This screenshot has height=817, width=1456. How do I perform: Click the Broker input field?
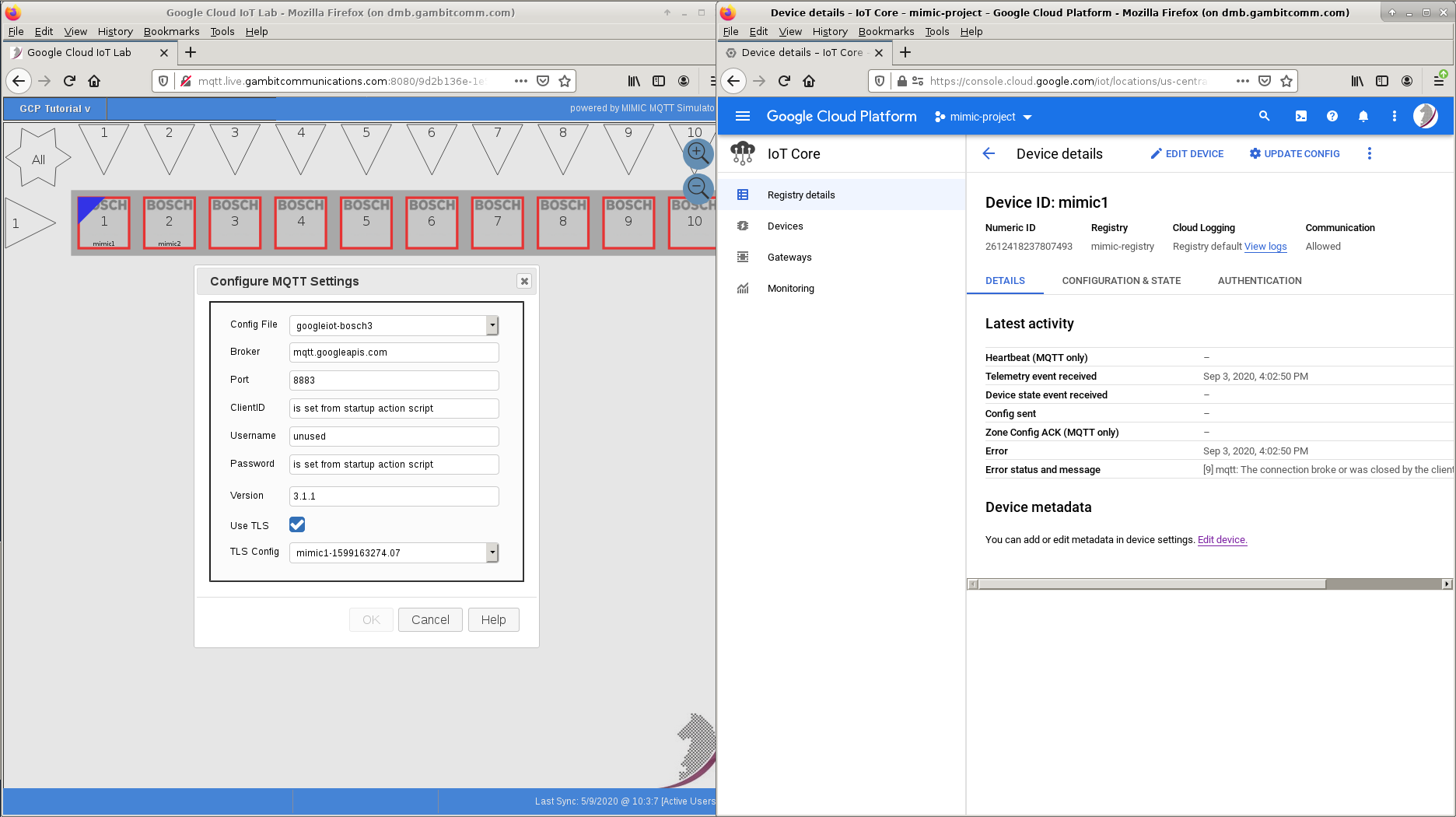(394, 352)
